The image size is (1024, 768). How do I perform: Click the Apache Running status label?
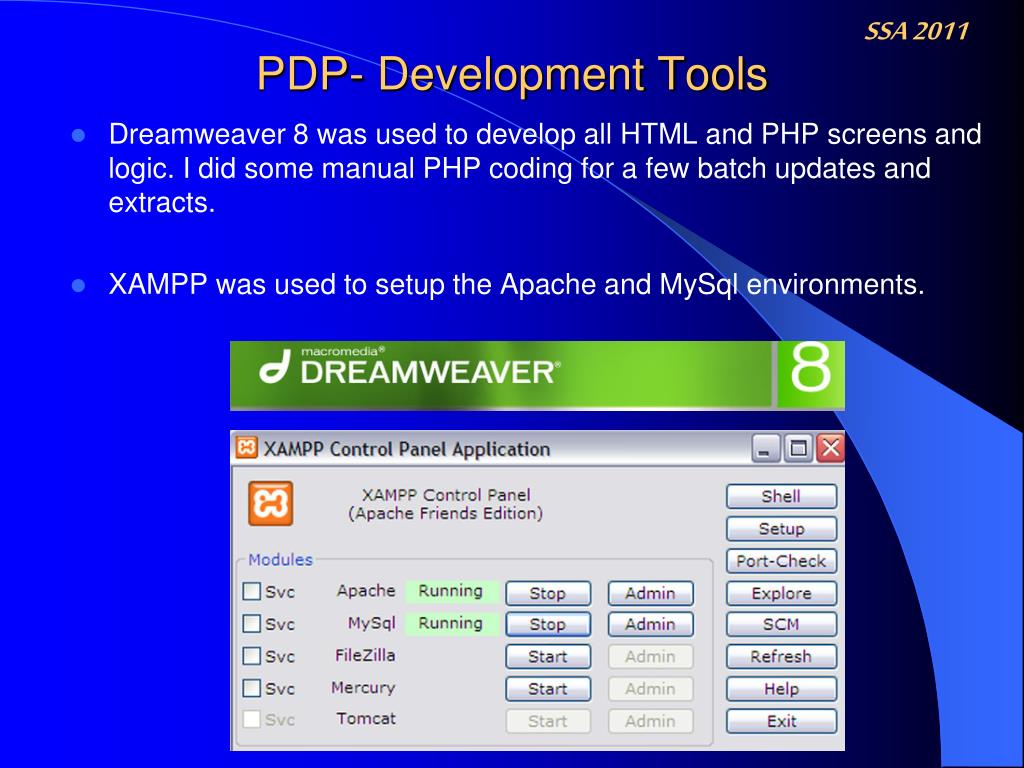click(451, 591)
